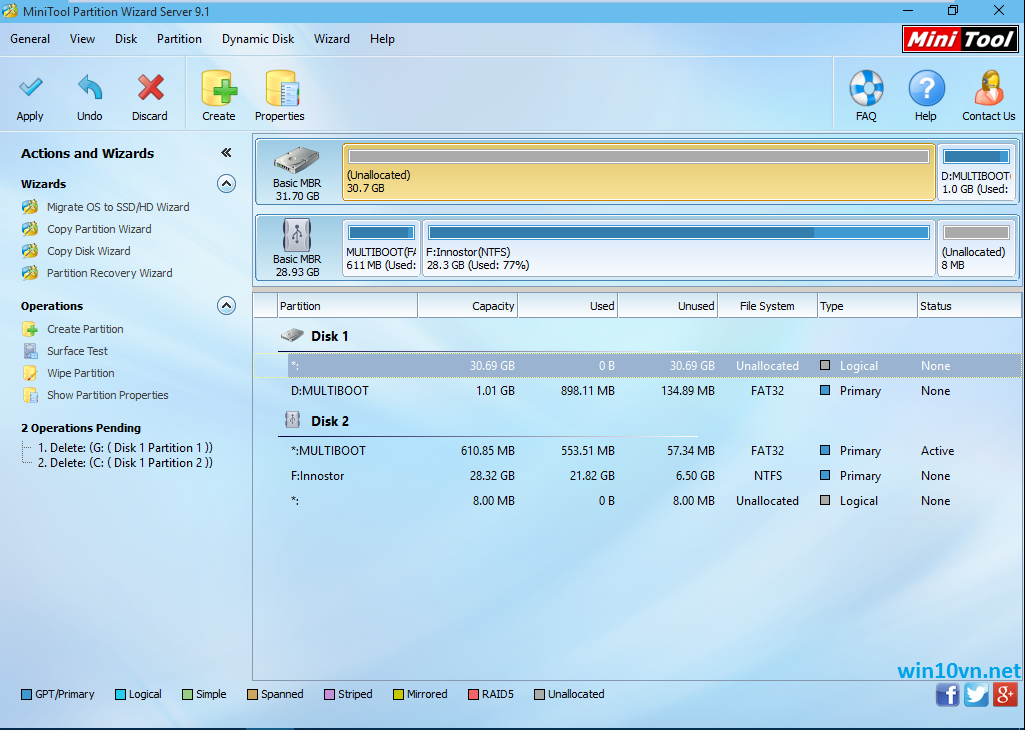Select the MULTIBOOT 611 MB block on Disk 2

click(381, 248)
